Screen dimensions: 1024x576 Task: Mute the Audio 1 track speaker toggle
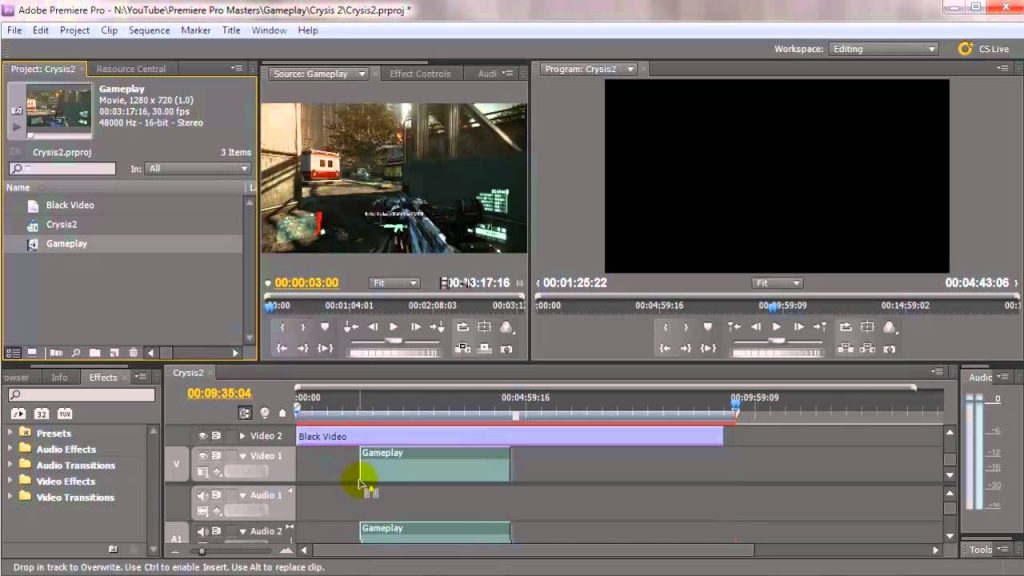(x=203, y=495)
